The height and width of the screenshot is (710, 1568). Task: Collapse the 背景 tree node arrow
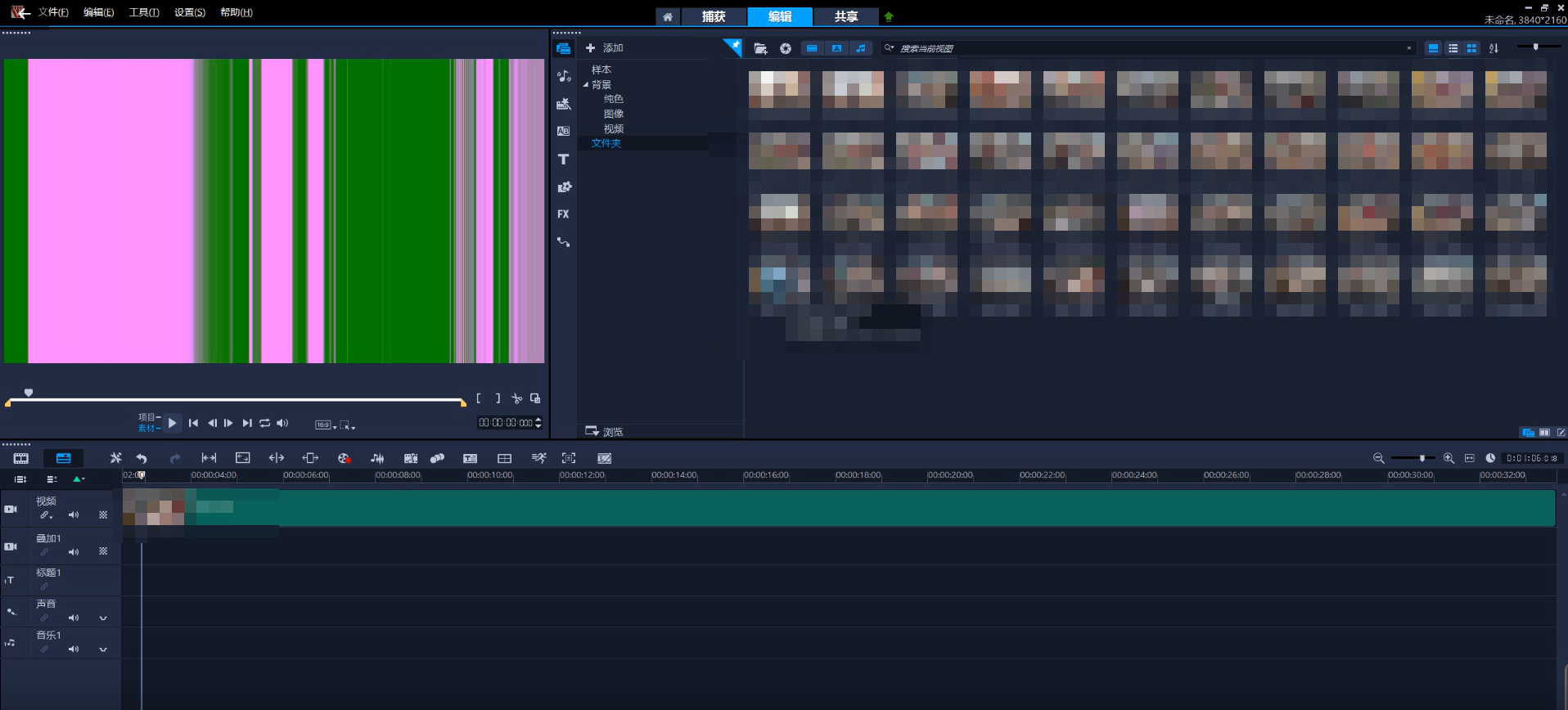click(586, 84)
